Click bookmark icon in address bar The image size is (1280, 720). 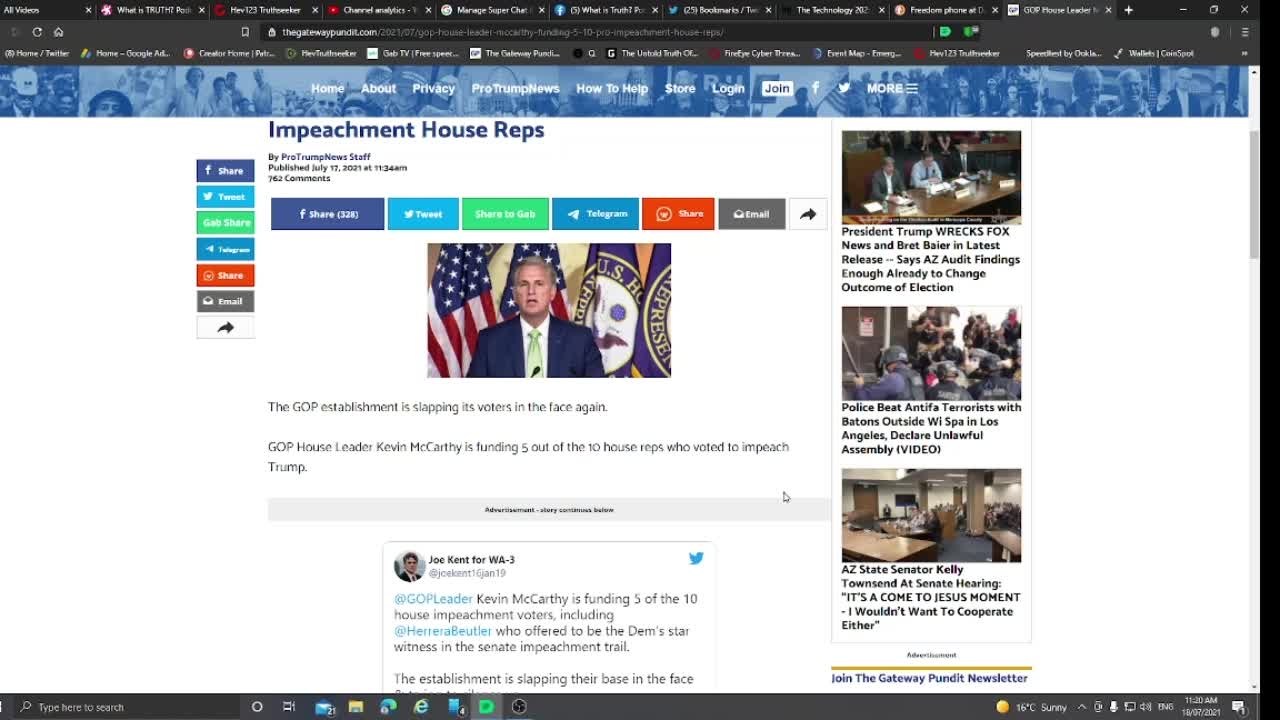(245, 32)
